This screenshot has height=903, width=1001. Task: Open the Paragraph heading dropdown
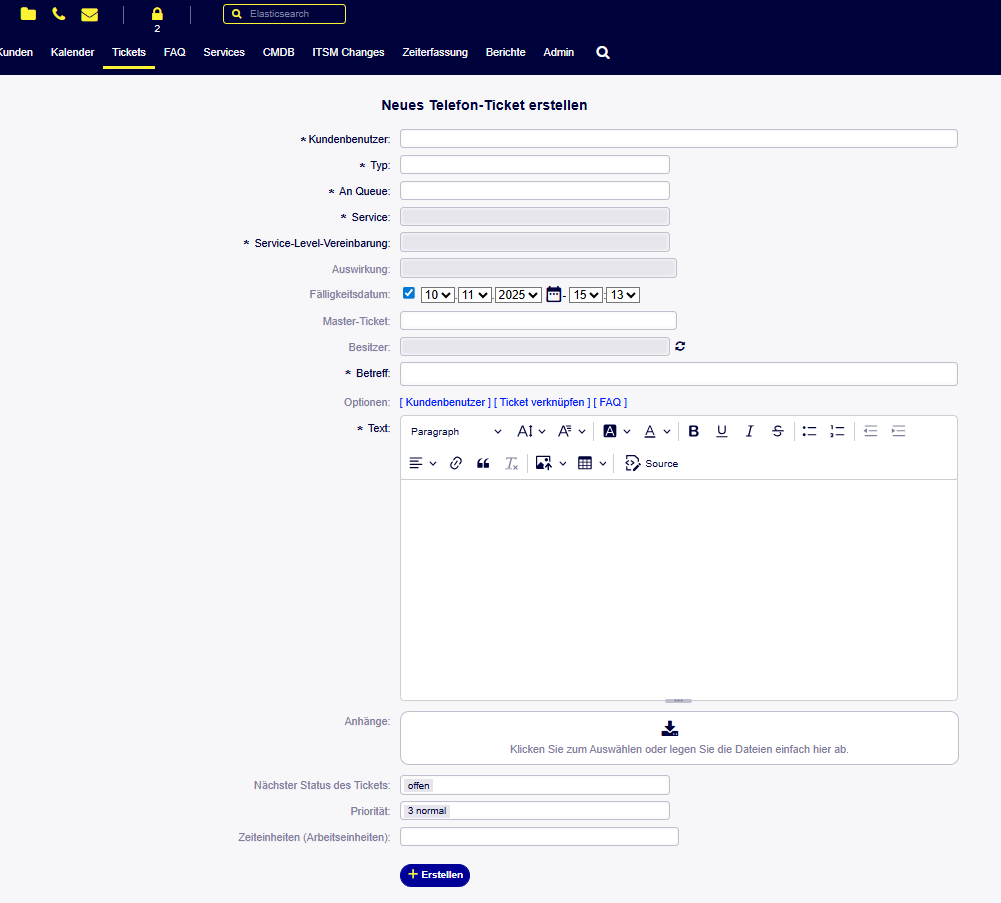point(456,431)
